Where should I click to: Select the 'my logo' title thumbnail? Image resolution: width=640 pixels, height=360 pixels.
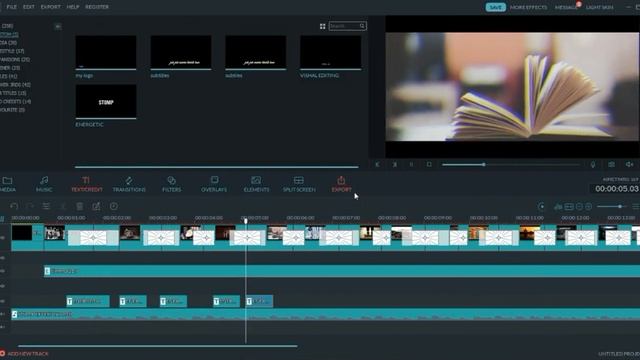[x=106, y=52]
